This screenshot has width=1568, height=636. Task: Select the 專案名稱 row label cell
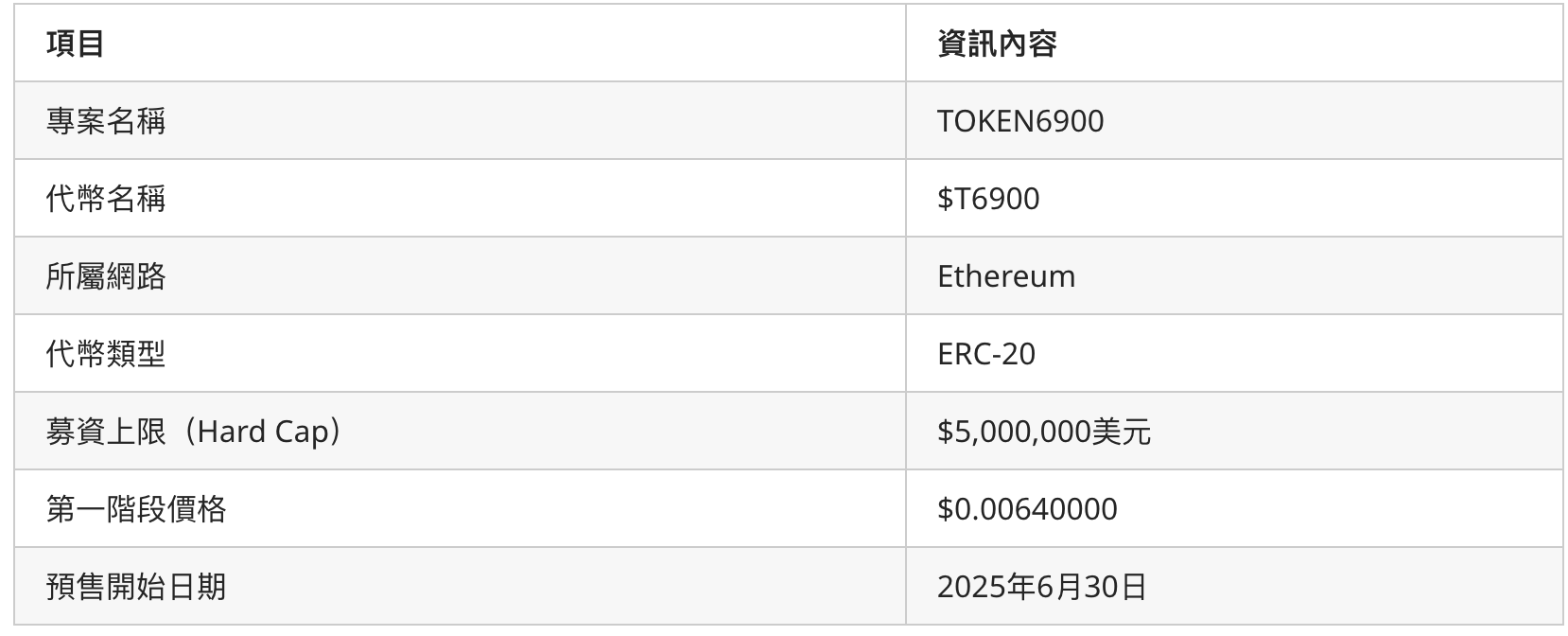click(106, 121)
